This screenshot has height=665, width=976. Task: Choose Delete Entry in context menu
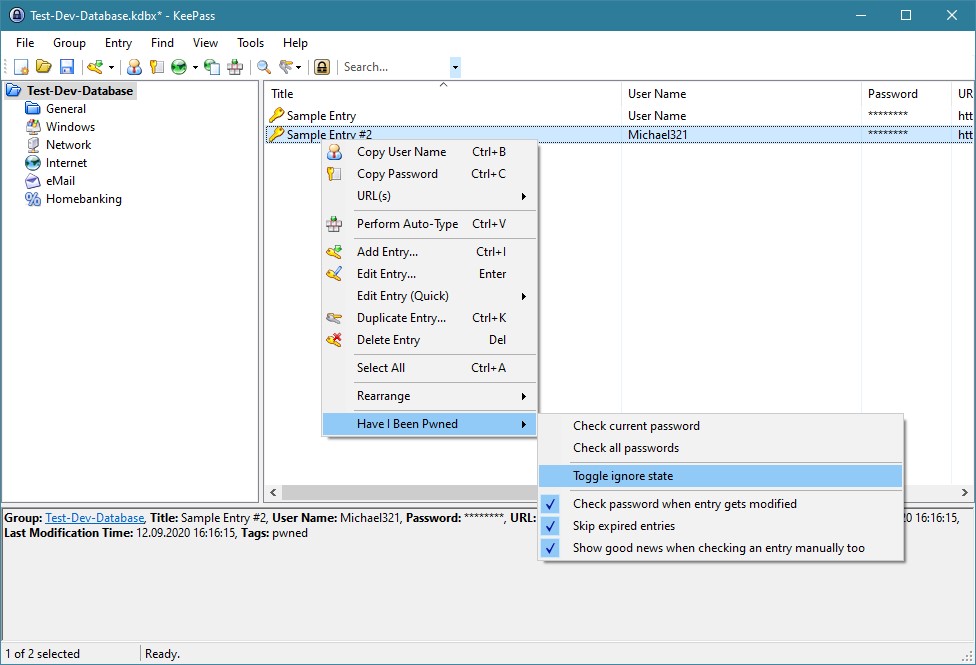tap(429, 340)
